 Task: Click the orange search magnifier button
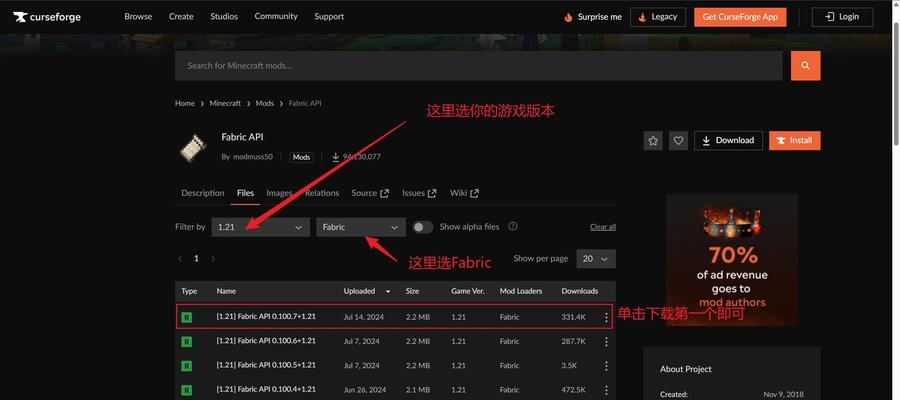805,65
